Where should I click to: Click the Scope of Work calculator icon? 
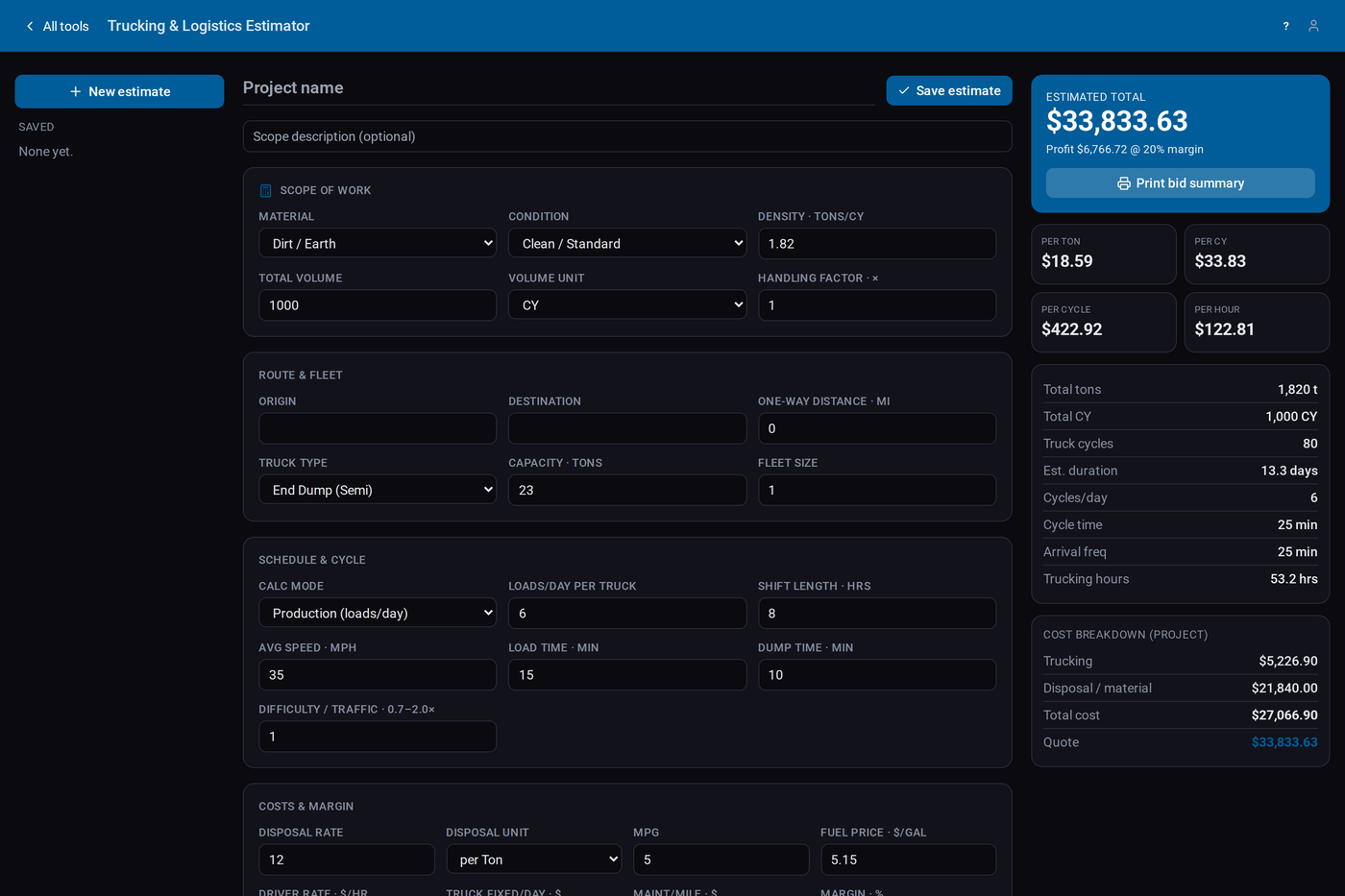tap(266, 190)
